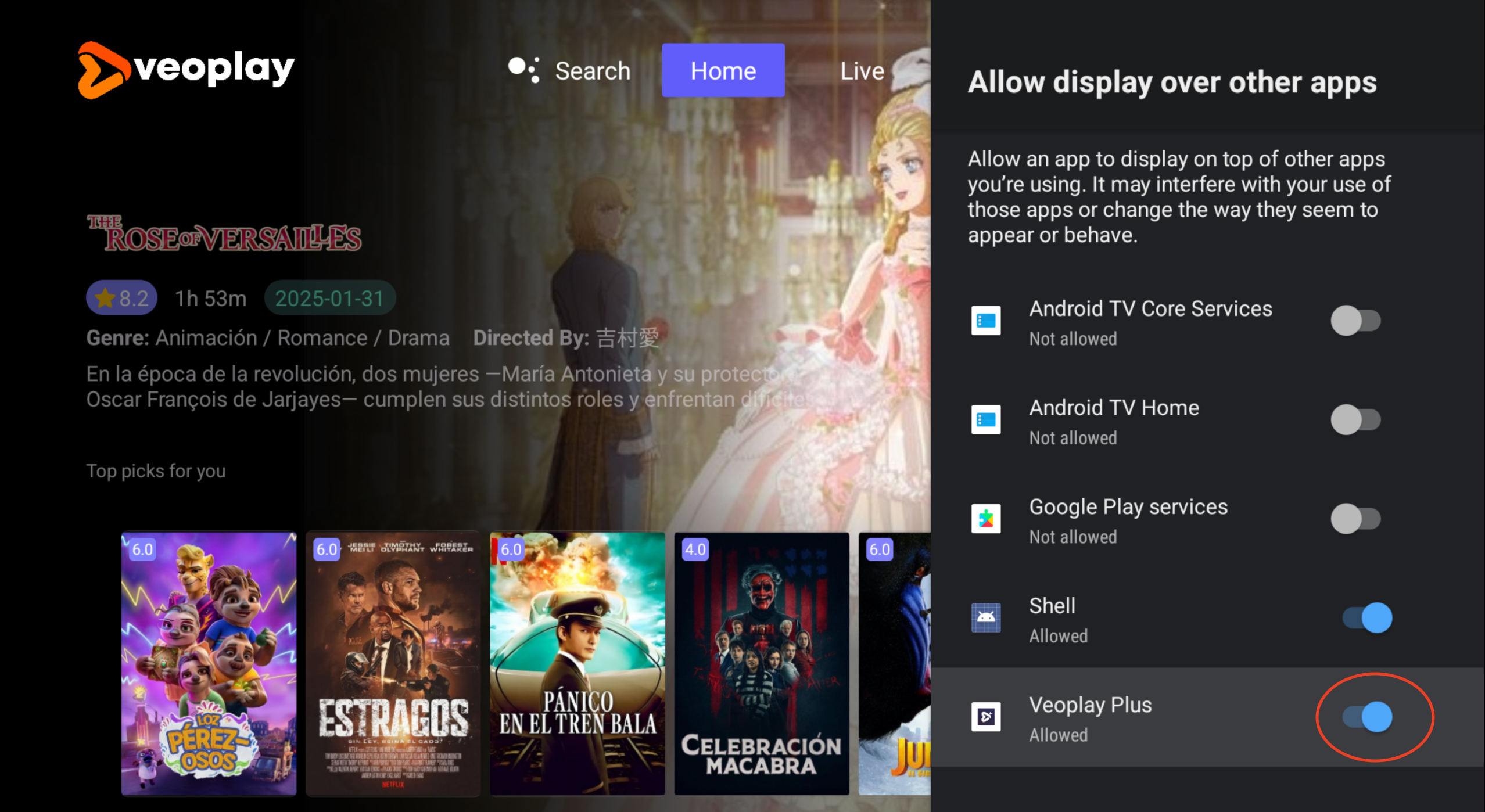Select the Google Play services icon

(x=986, y=519)
